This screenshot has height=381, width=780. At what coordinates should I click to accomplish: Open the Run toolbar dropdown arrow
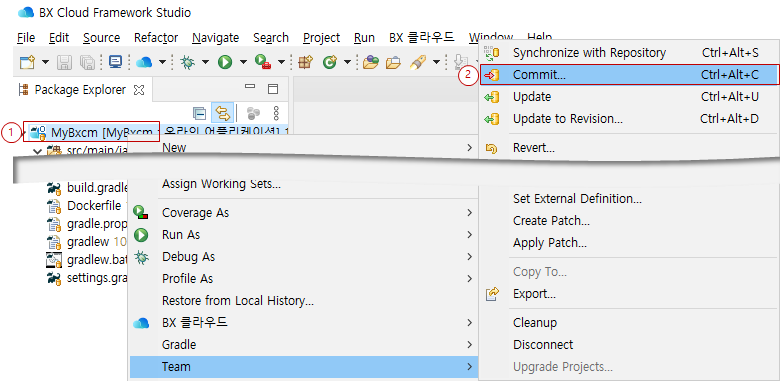click(243, 63)
